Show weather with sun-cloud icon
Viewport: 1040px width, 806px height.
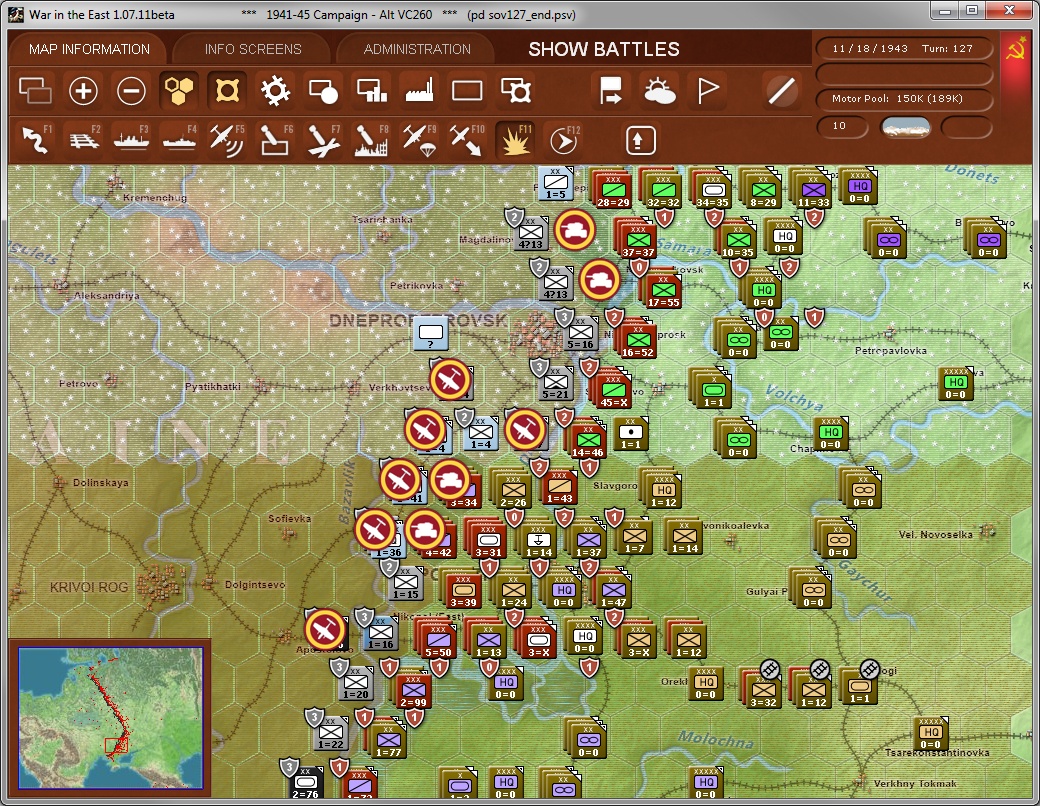tap(659, 91)
